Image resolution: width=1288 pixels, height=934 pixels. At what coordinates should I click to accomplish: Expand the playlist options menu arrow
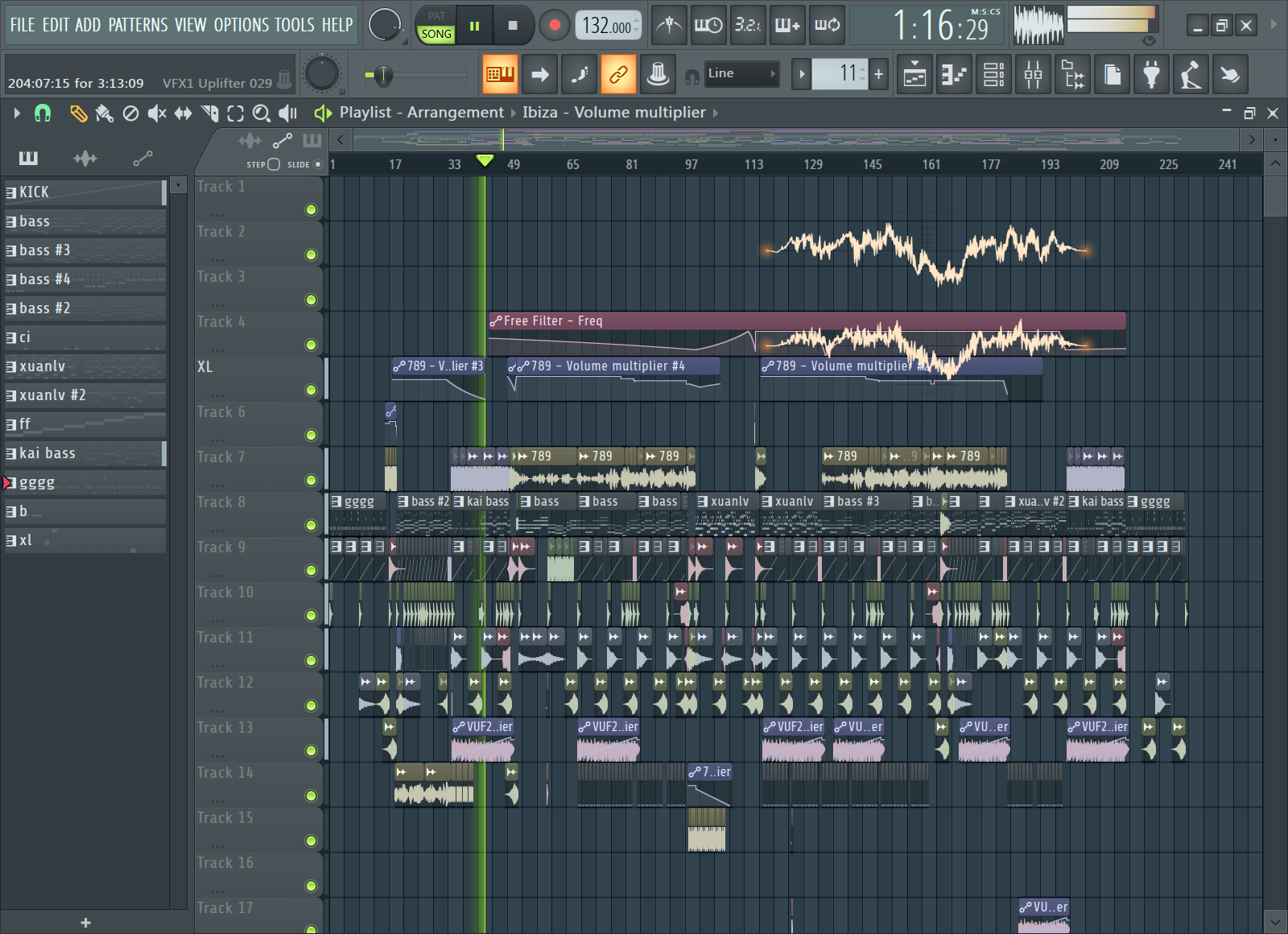17,114
